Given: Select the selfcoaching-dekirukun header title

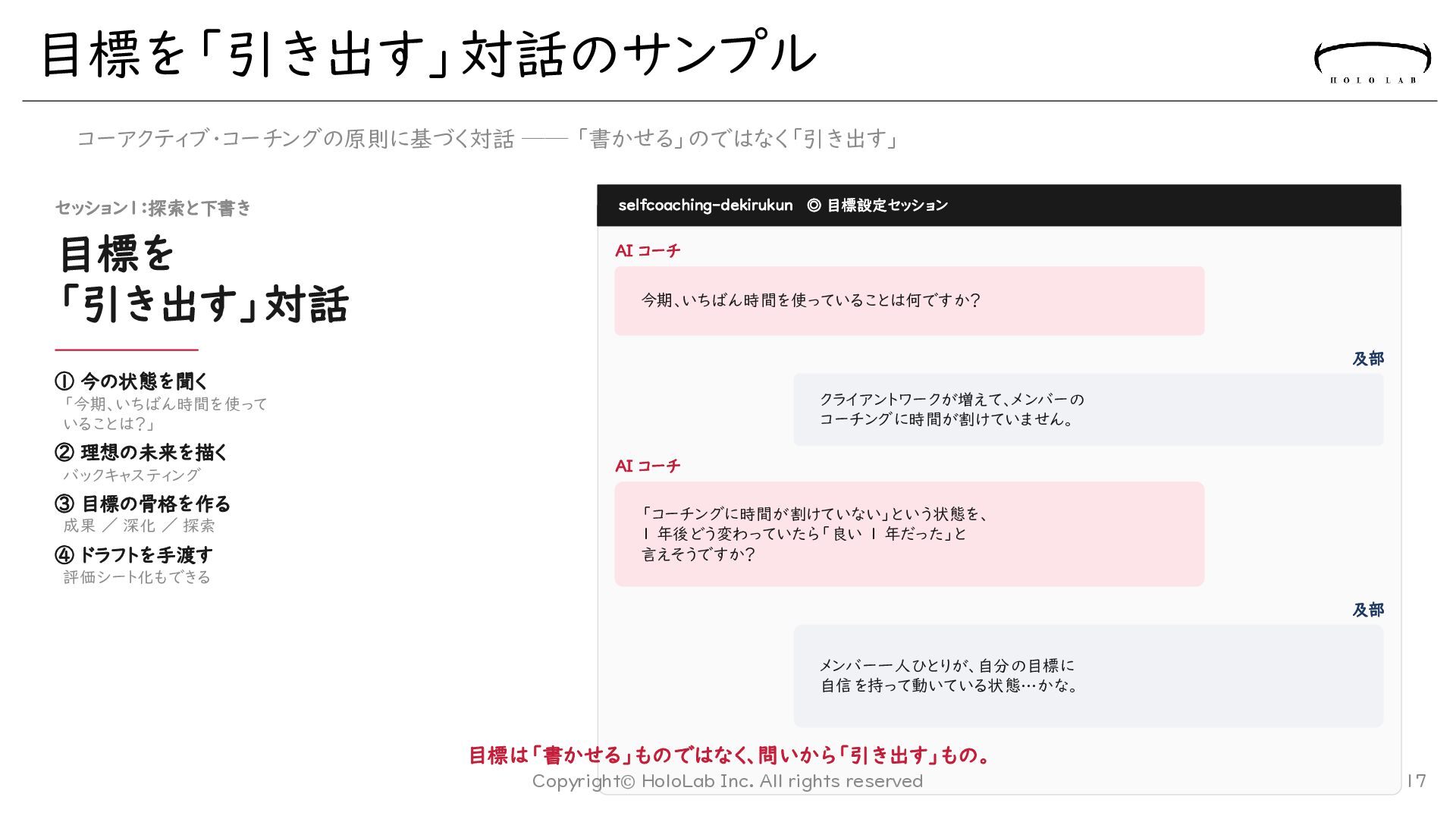Looking at the screenshot, I should (x=704, y=206).
